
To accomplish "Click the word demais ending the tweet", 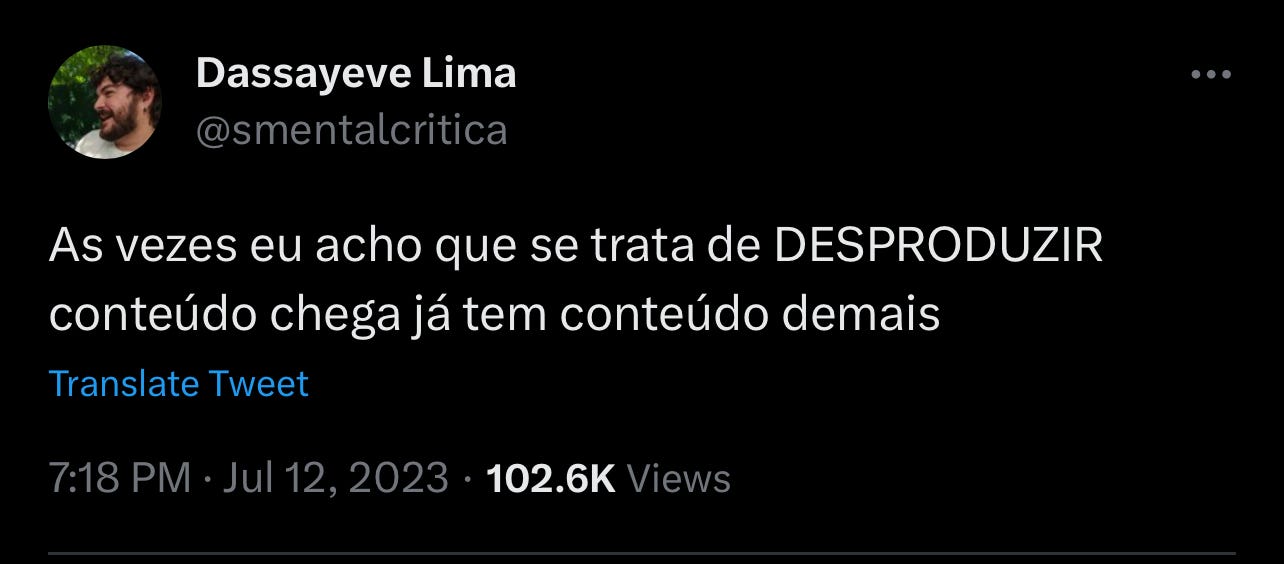I will [861, 315].
